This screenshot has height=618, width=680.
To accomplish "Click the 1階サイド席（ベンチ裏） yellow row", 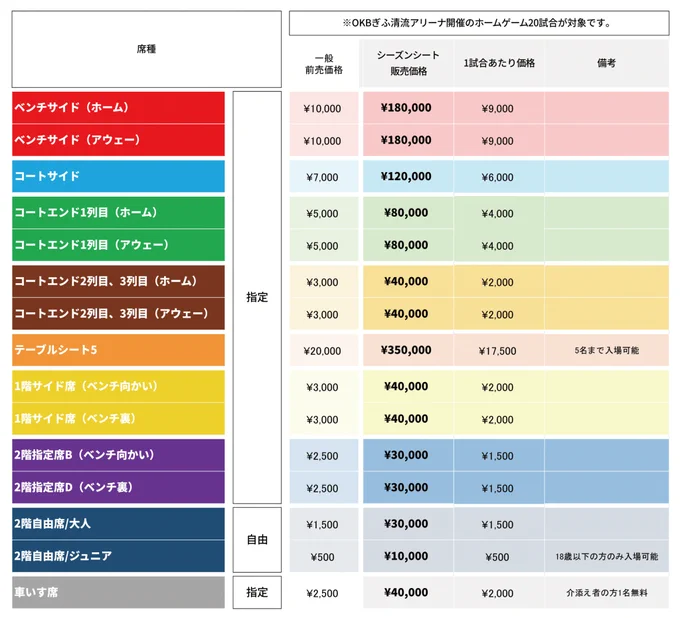I will coord(118,419).
